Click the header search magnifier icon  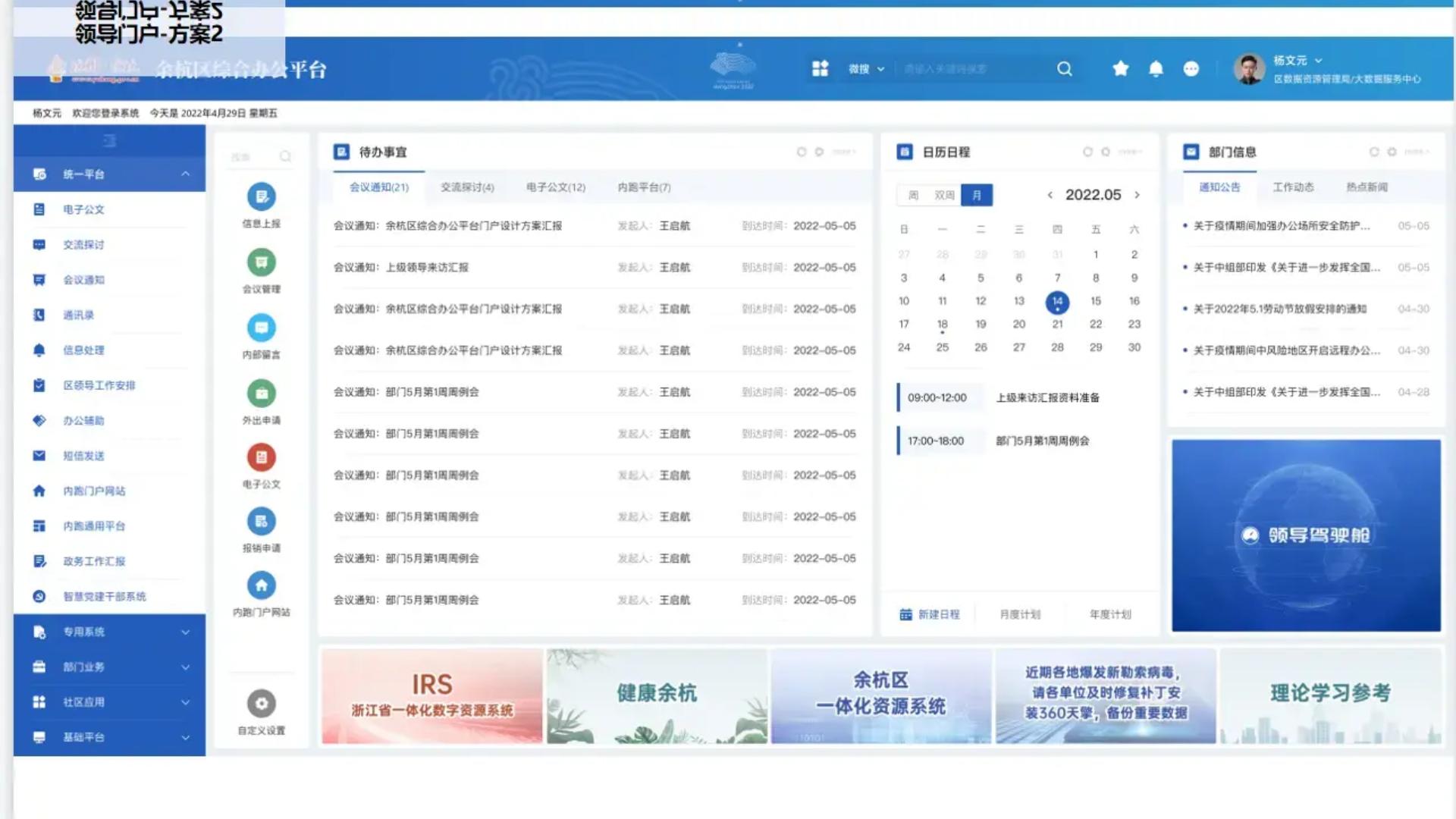tap(1065, 69)
